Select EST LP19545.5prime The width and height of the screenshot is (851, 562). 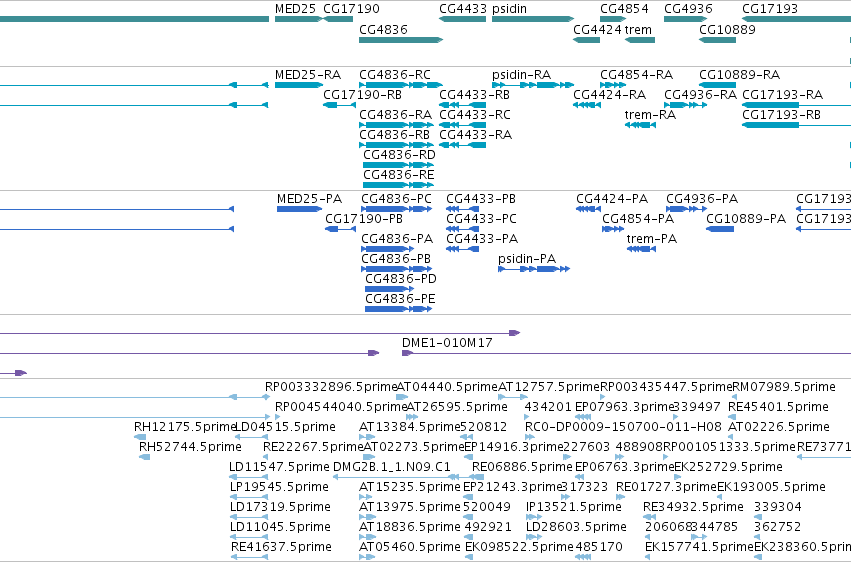pos(279,487)
